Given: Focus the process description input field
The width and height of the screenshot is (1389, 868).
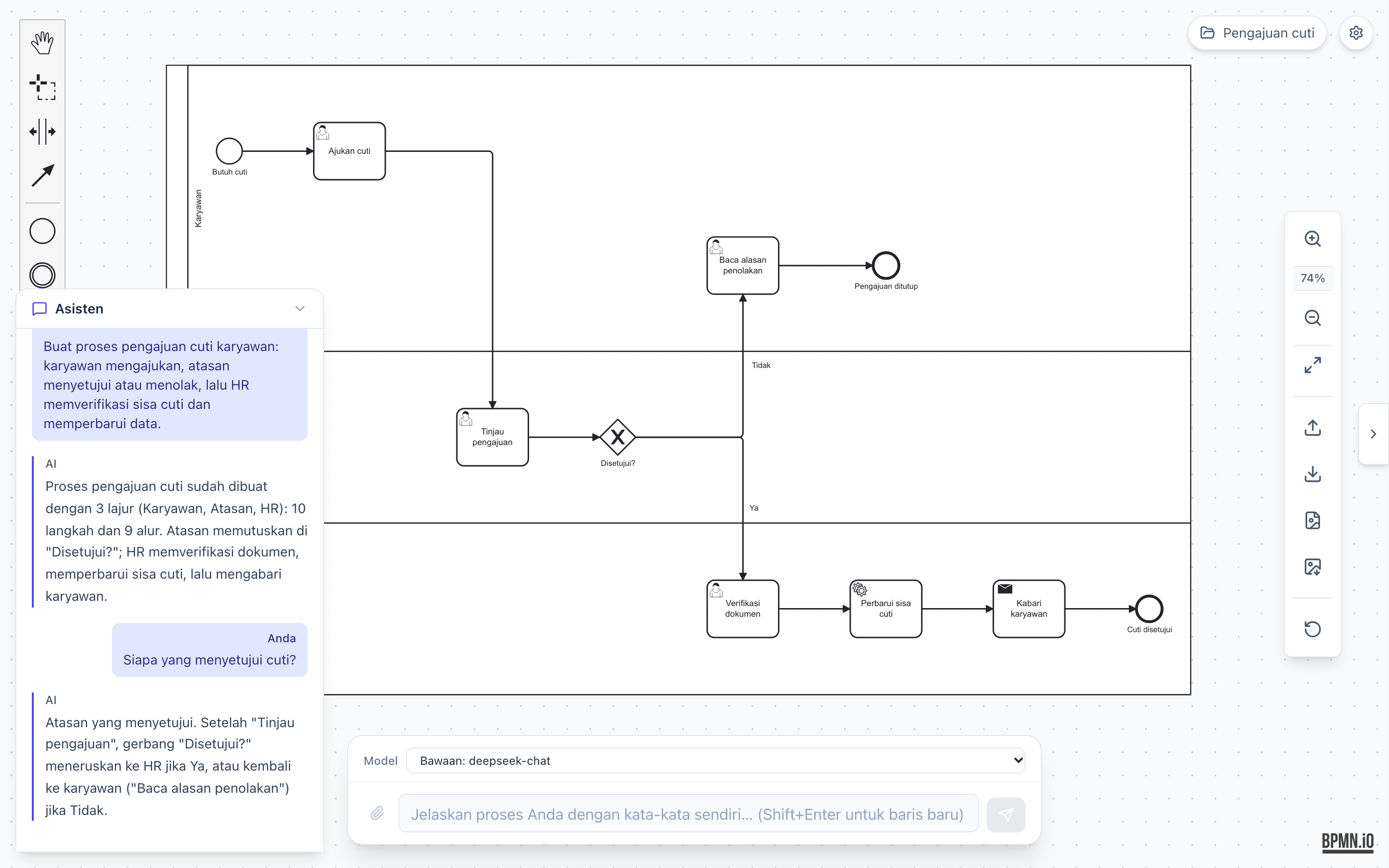Looking at the screenshot, I should point(688,814).
